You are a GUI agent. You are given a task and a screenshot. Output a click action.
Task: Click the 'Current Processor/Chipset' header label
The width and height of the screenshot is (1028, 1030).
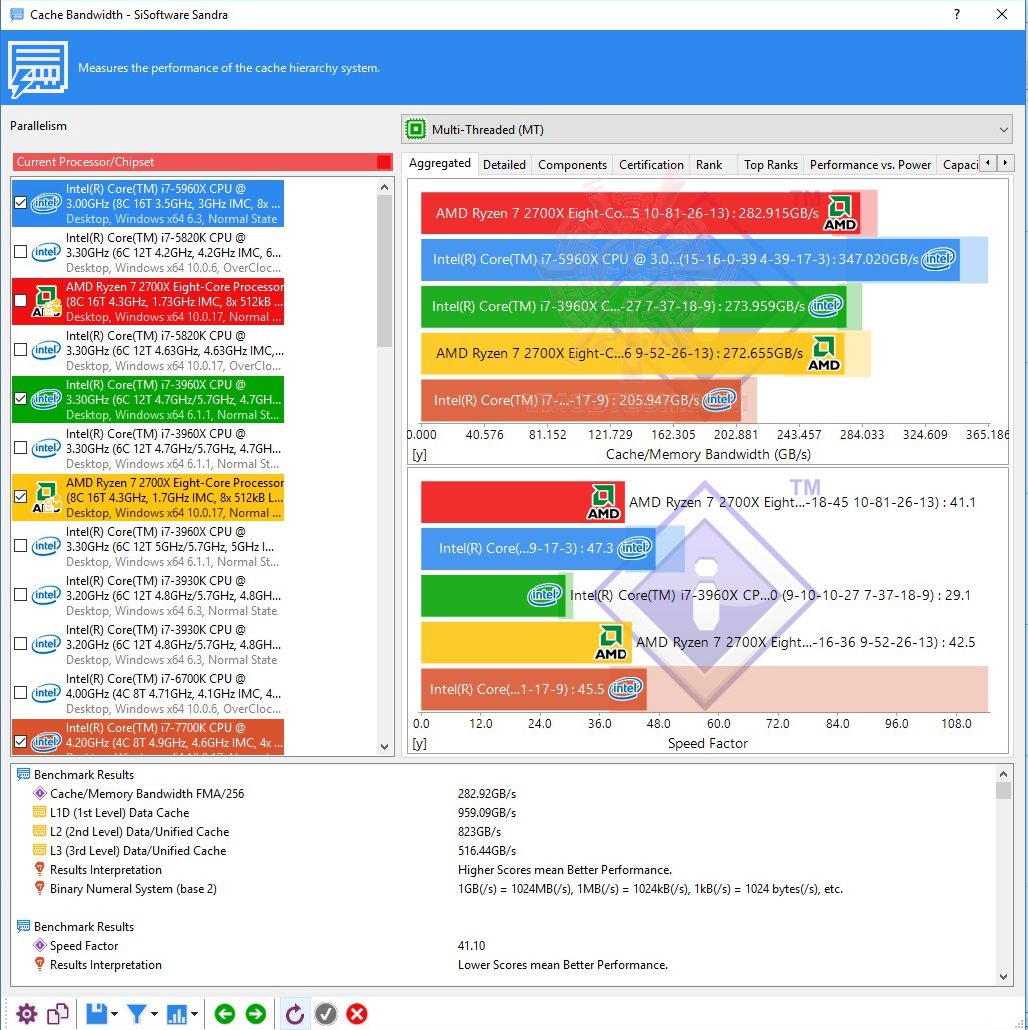tap(85, 162)
